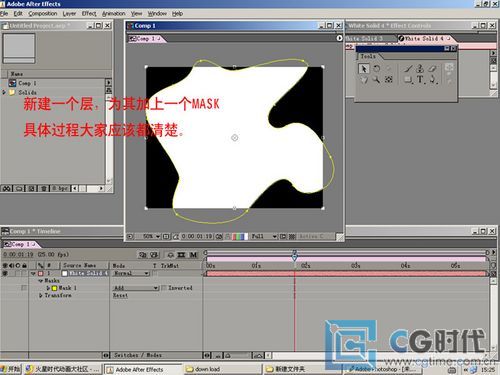This screenshot has height=375, width=500.
Task: Open the Layer menu
Action: coord(69,14)
